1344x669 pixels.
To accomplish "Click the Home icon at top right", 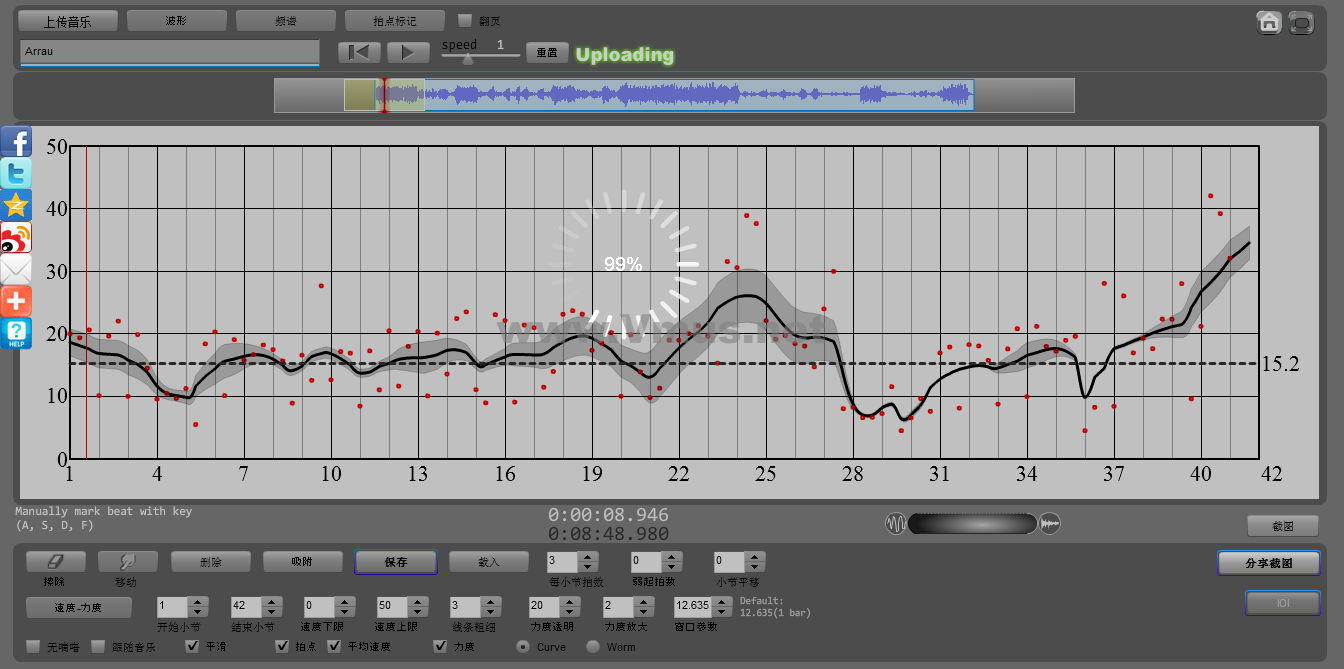I will [1269, 22].
